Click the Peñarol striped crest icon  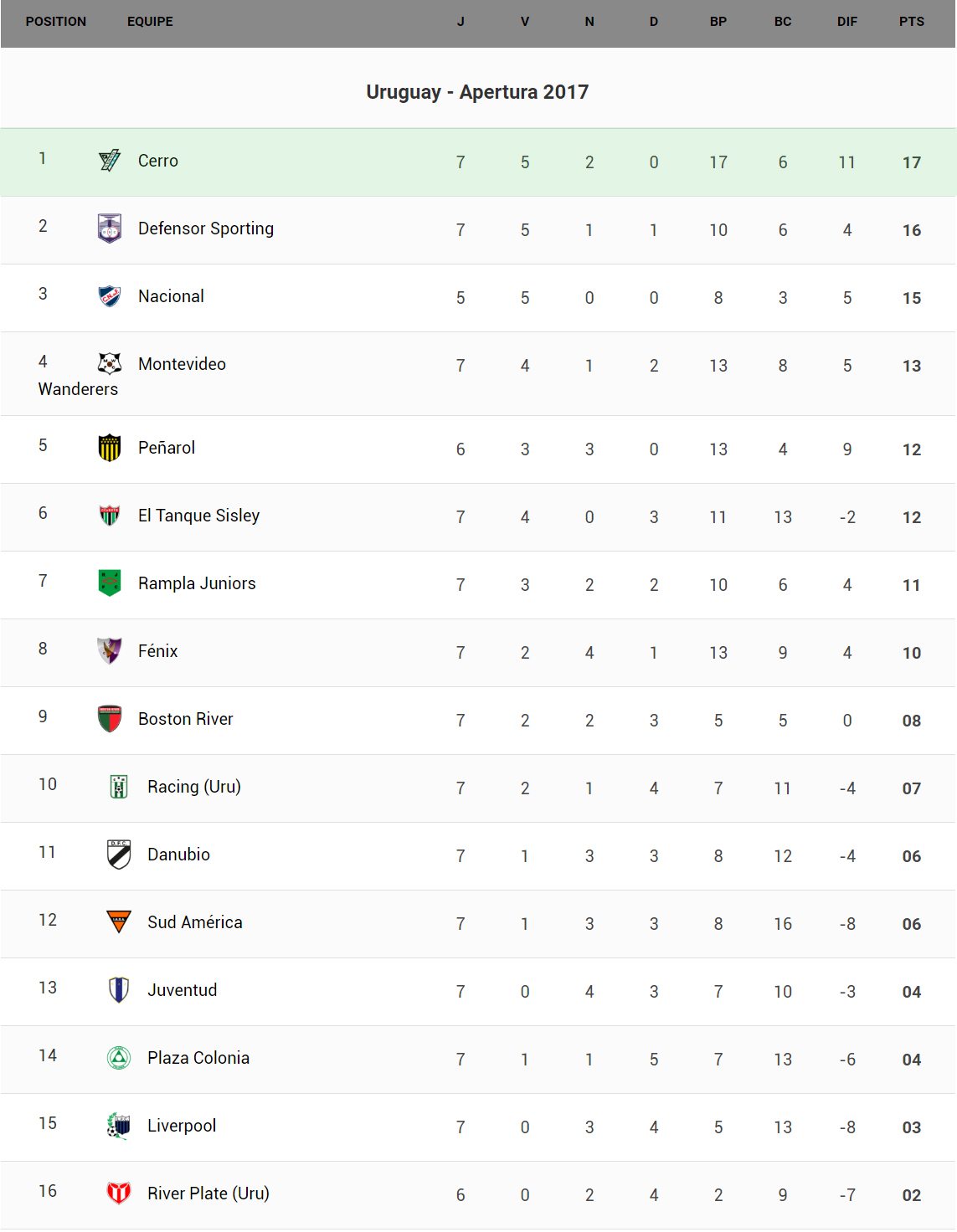click(x=110, y=448)
